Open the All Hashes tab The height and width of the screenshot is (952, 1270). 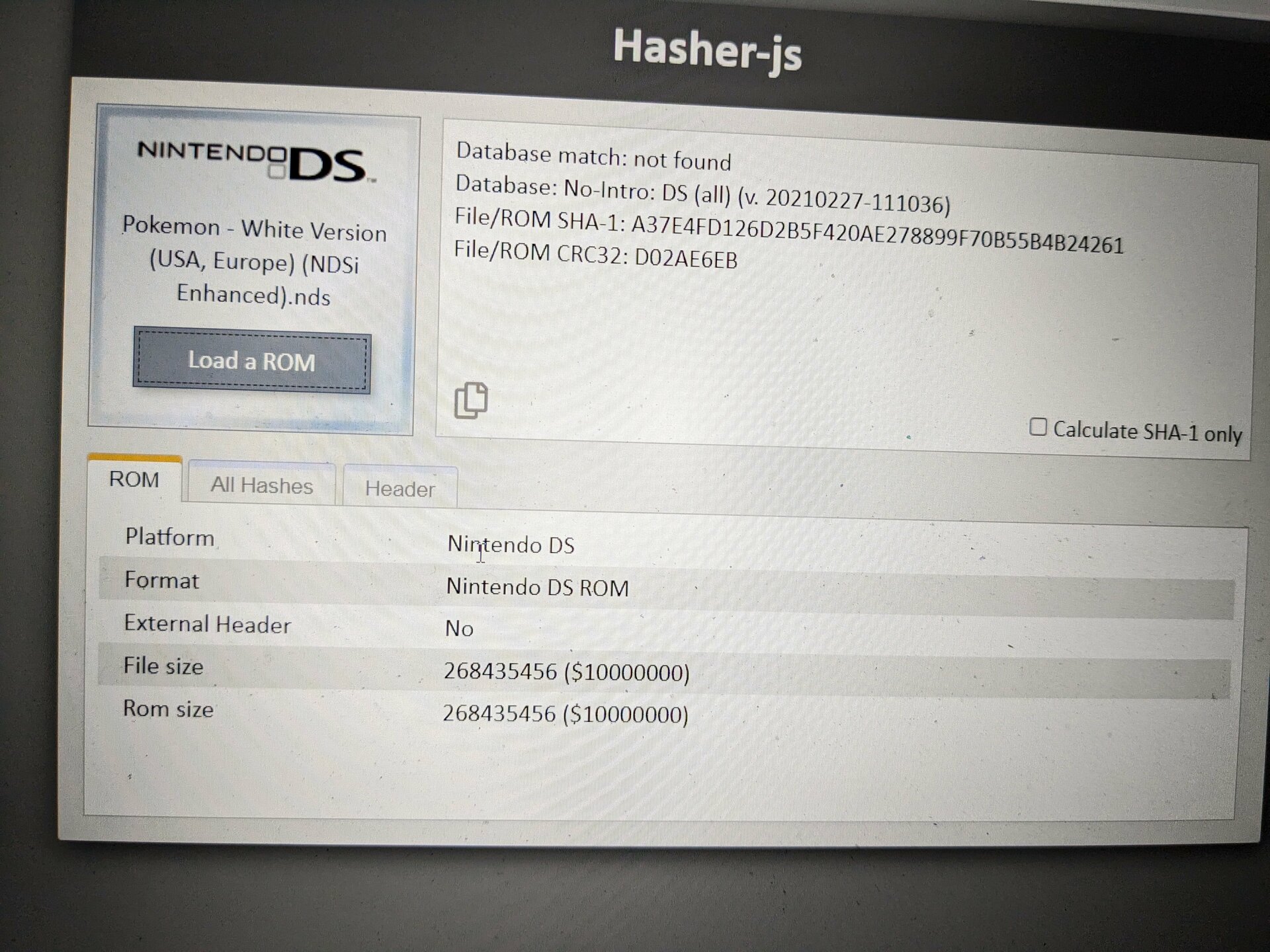(x=262, y=485)
